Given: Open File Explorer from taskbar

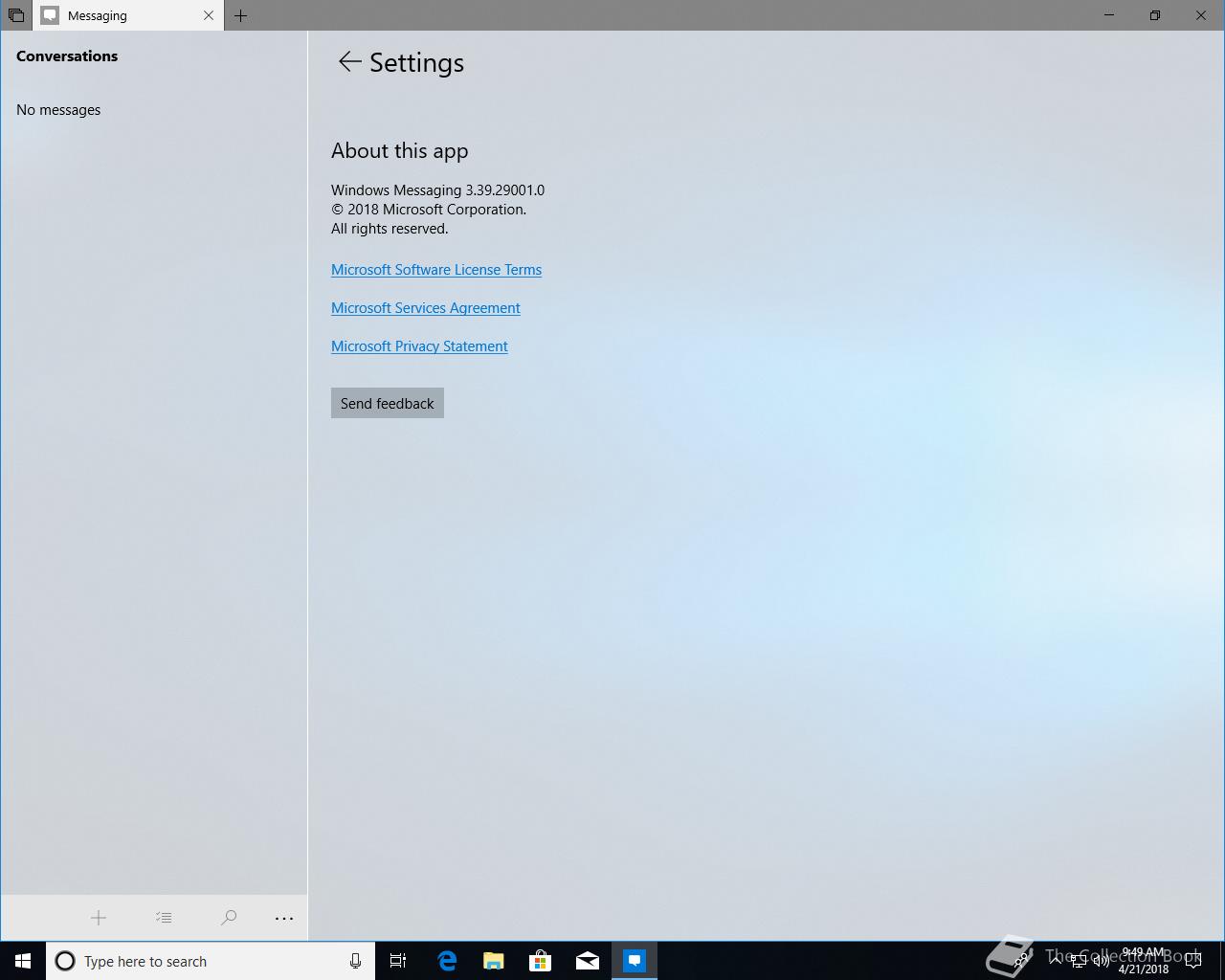Looking at the screenshot, I should [x=494, y=961].
